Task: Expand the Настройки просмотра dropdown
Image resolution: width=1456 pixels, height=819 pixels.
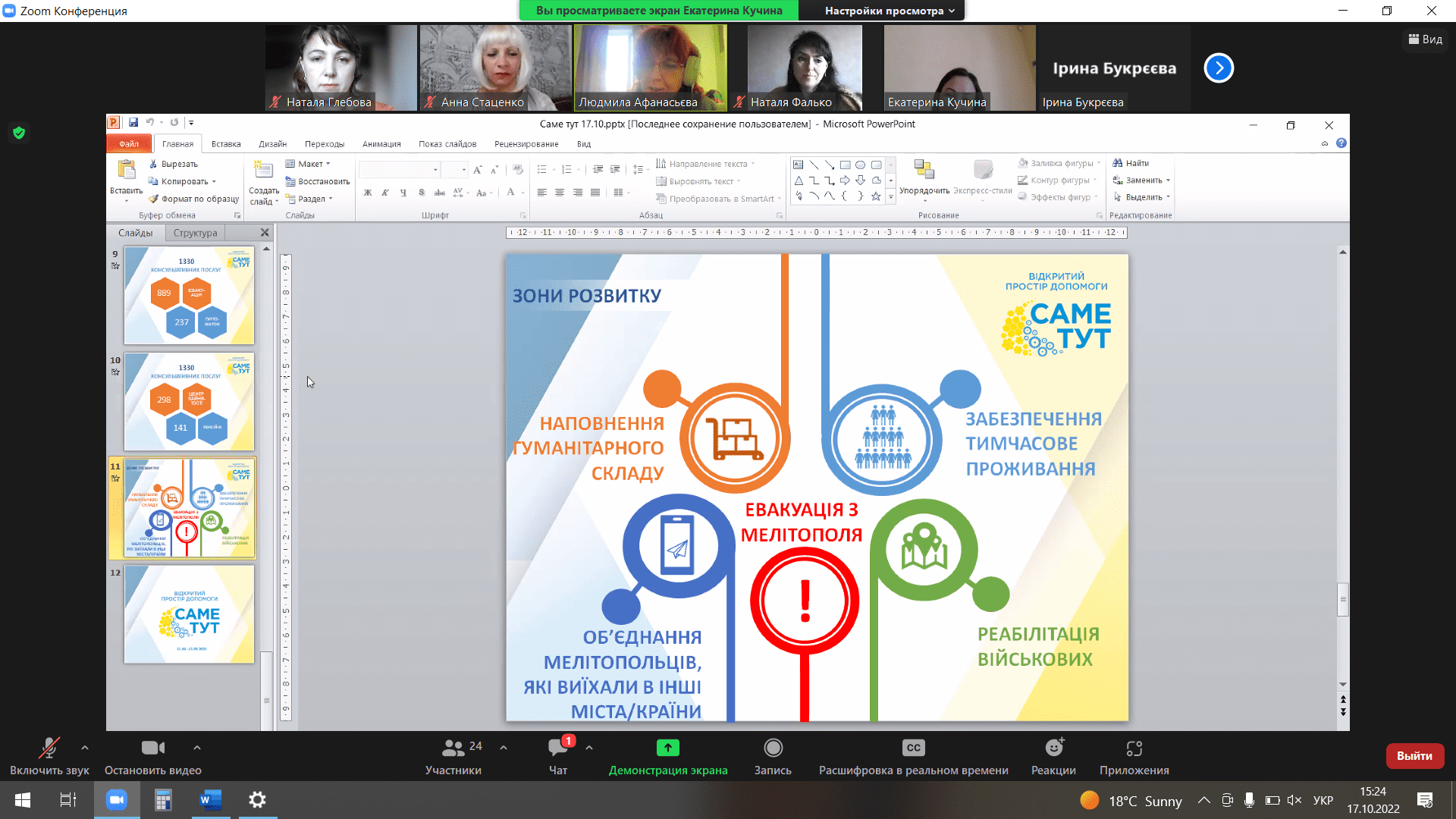Action: 889,11
